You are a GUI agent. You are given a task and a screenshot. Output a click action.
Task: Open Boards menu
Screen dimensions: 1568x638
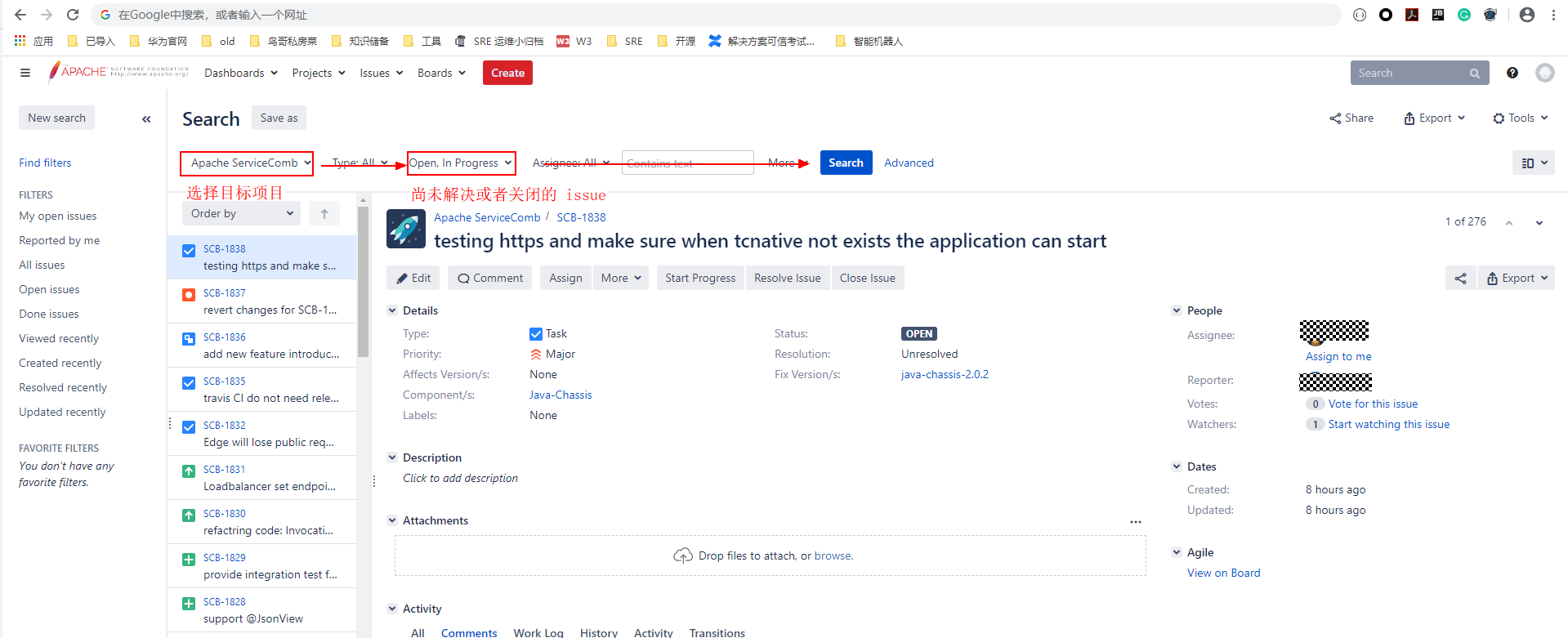click(441, 73)
